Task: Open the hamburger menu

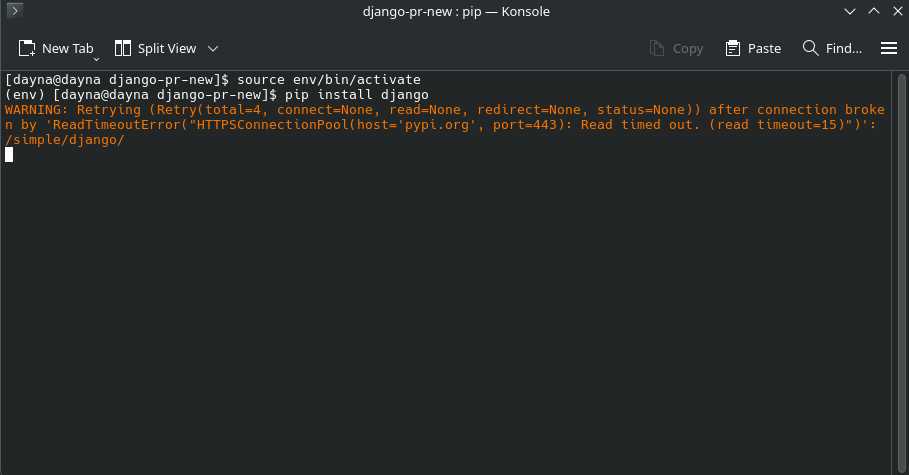Action: click(x=888, y=48)
